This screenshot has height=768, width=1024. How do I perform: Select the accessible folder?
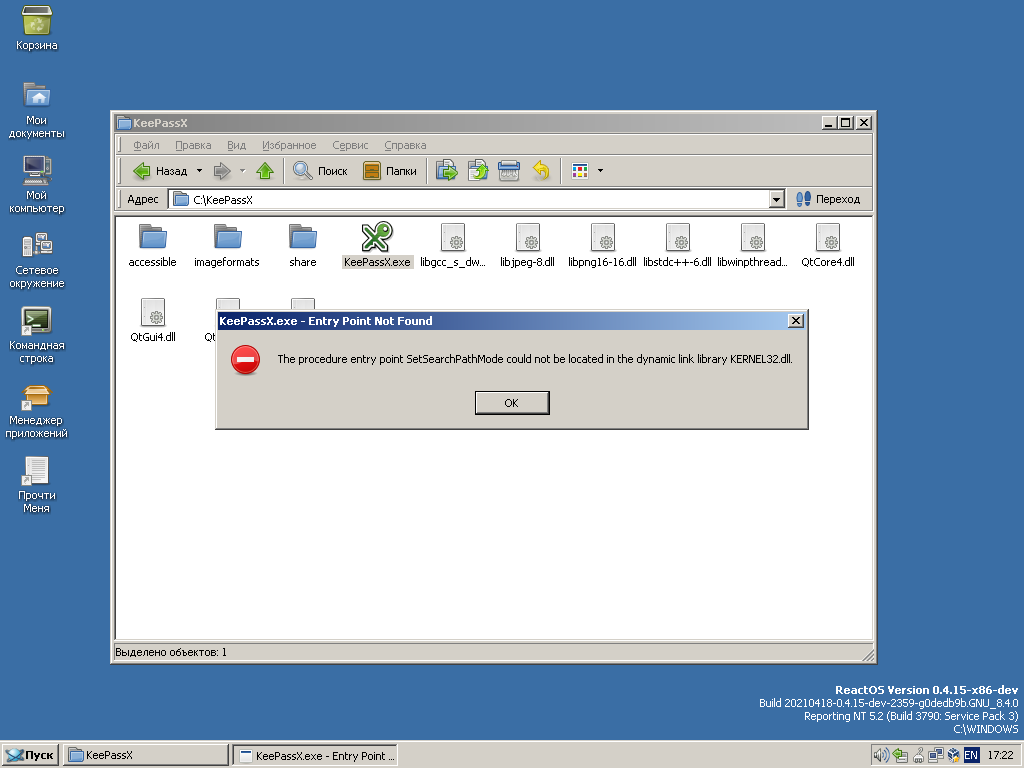pos(152,246)
